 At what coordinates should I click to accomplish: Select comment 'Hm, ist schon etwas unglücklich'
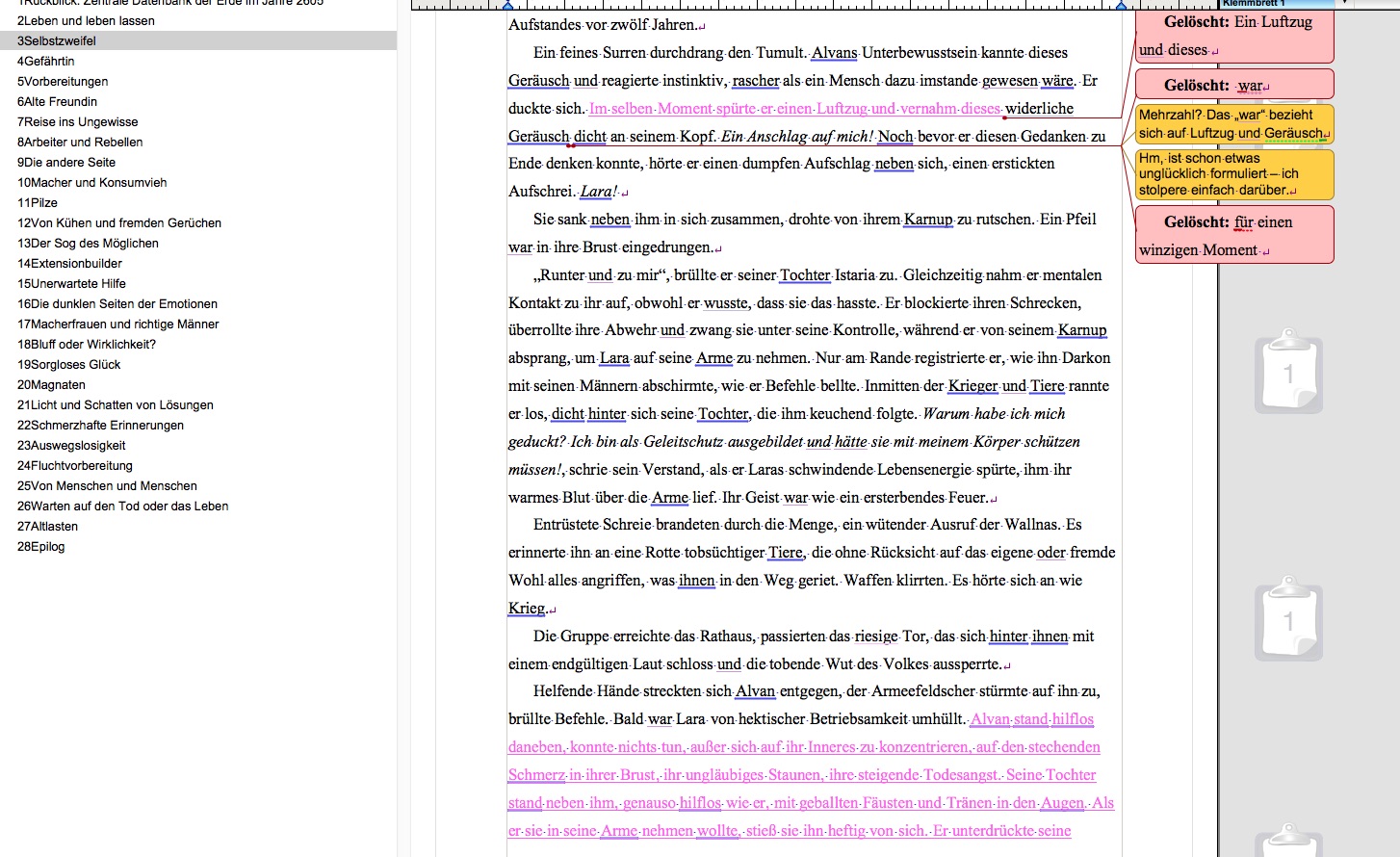(x=1234, y=173)
